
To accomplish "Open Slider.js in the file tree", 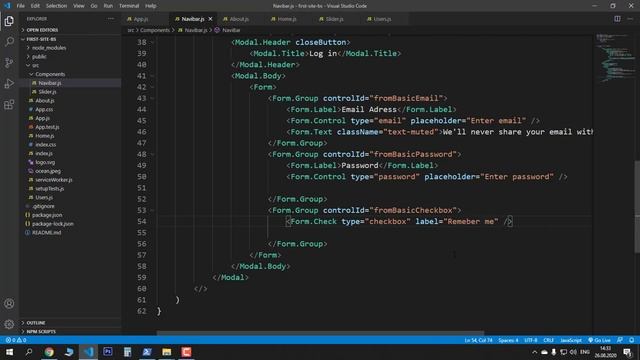I will 47,92.
